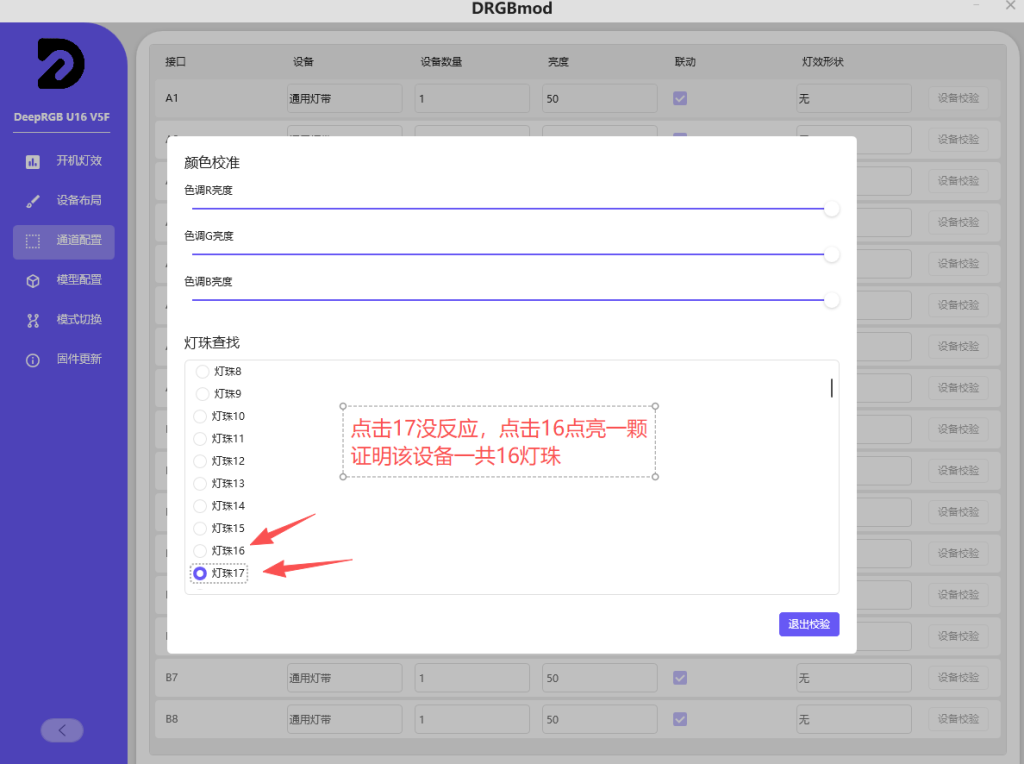Open the 固件更新 info icon

tap(33, 360)
